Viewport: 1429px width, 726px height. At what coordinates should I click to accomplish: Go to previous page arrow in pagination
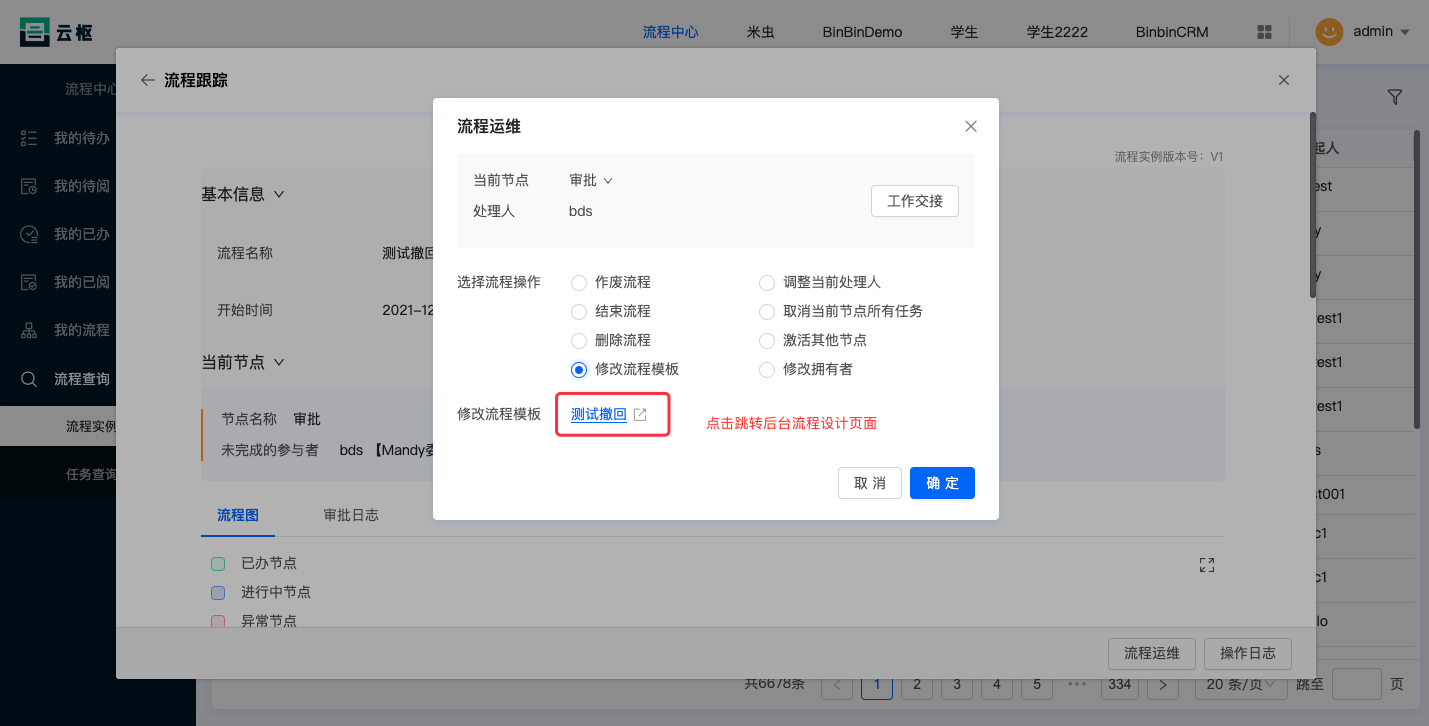pos(837,685)
